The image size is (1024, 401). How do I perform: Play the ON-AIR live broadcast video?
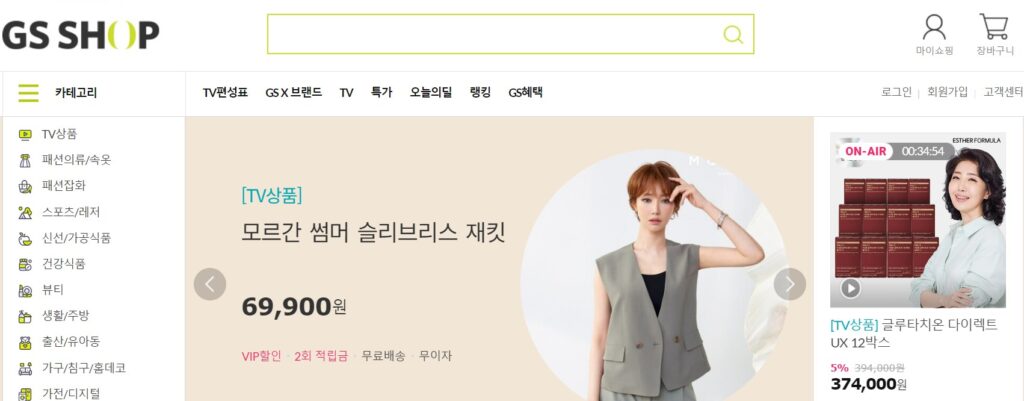pos(850,288)
